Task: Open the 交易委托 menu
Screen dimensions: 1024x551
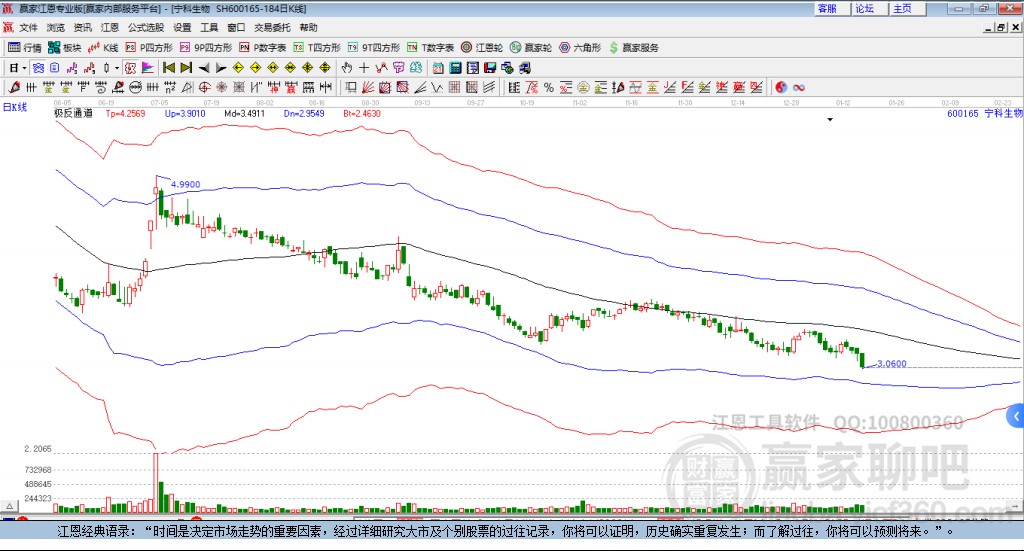Action: click(272, 27)
